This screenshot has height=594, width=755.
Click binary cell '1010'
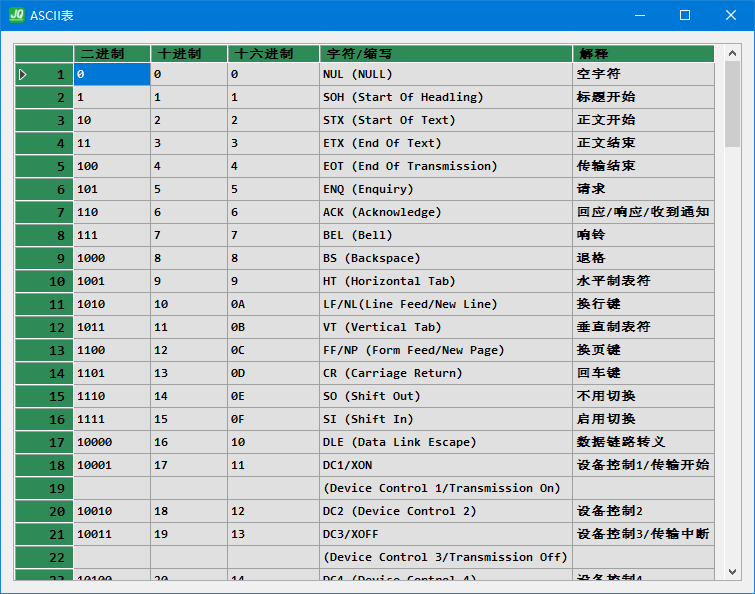112,304
